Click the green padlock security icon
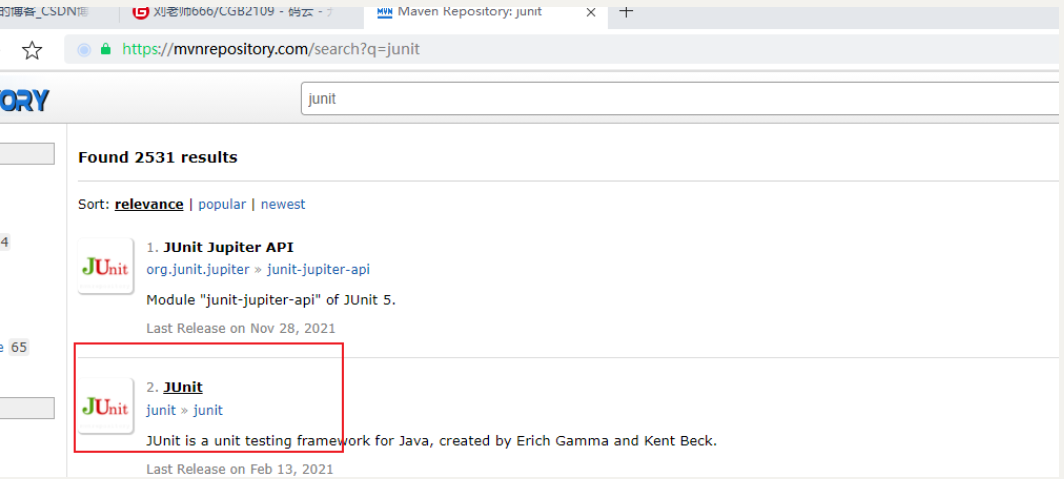This screenshot has width=1064, height=479. pyautogui.click(x=105, y=49)
